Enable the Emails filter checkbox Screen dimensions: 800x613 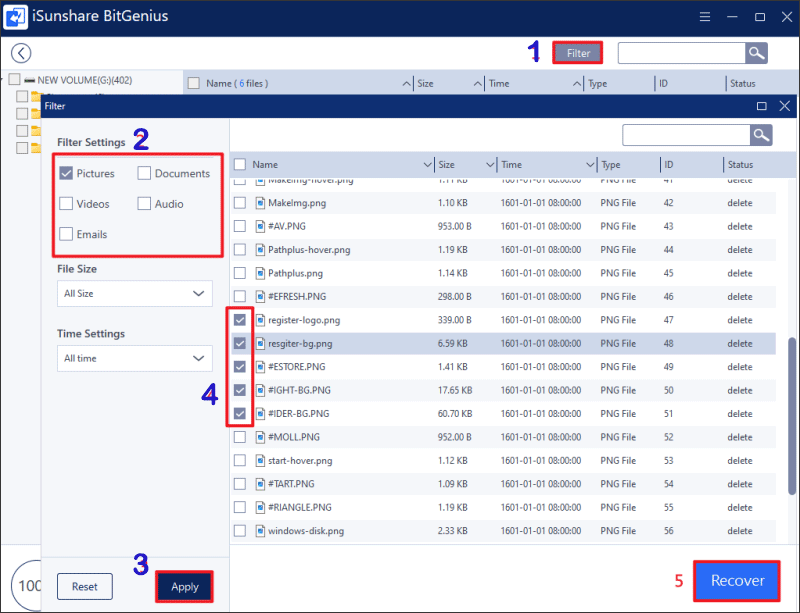pyautogui.click(x=66, y=234)
